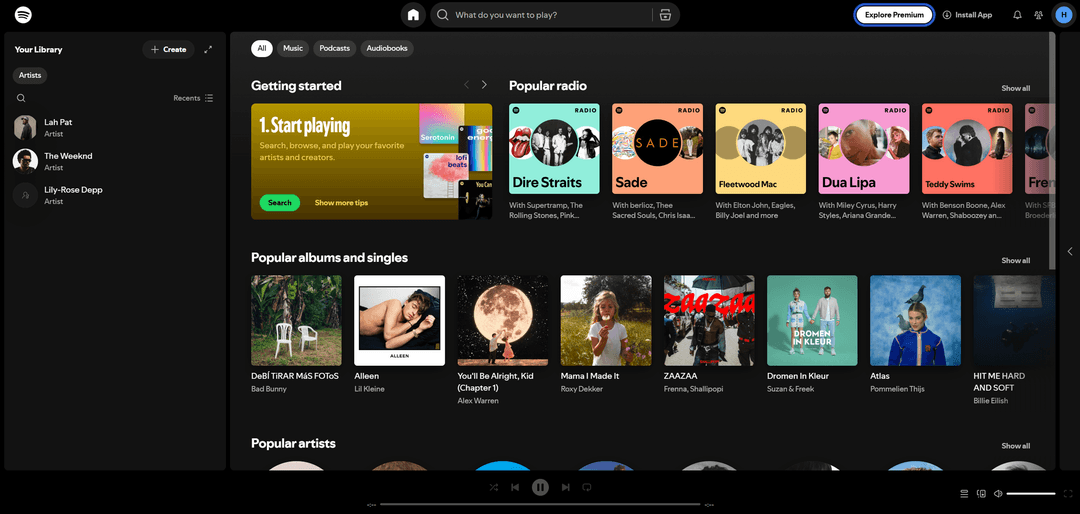Open Lily-Rose Depp in library
1080x514 pixels.
(115, 195)
